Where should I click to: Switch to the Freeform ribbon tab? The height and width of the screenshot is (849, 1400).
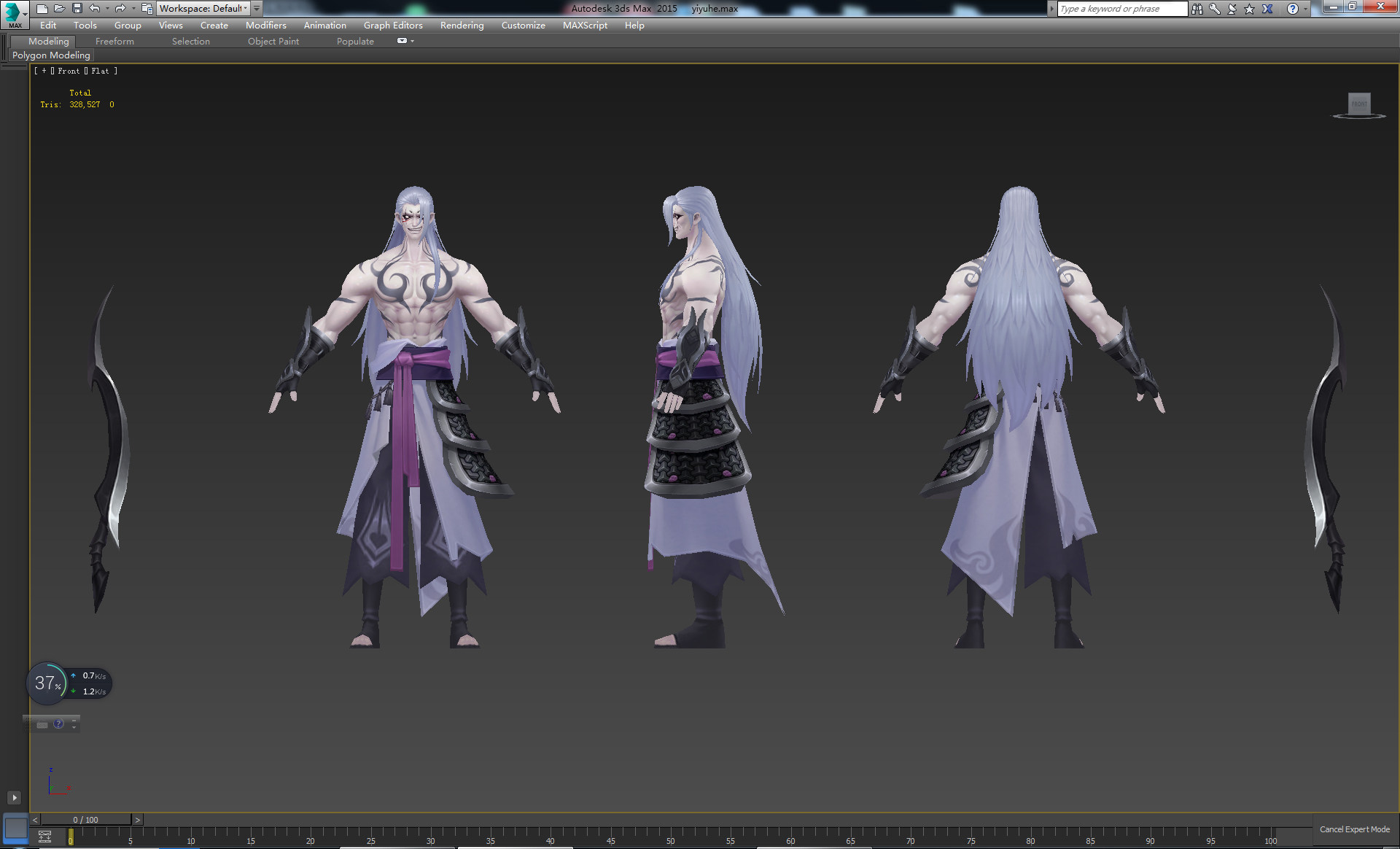114,41
